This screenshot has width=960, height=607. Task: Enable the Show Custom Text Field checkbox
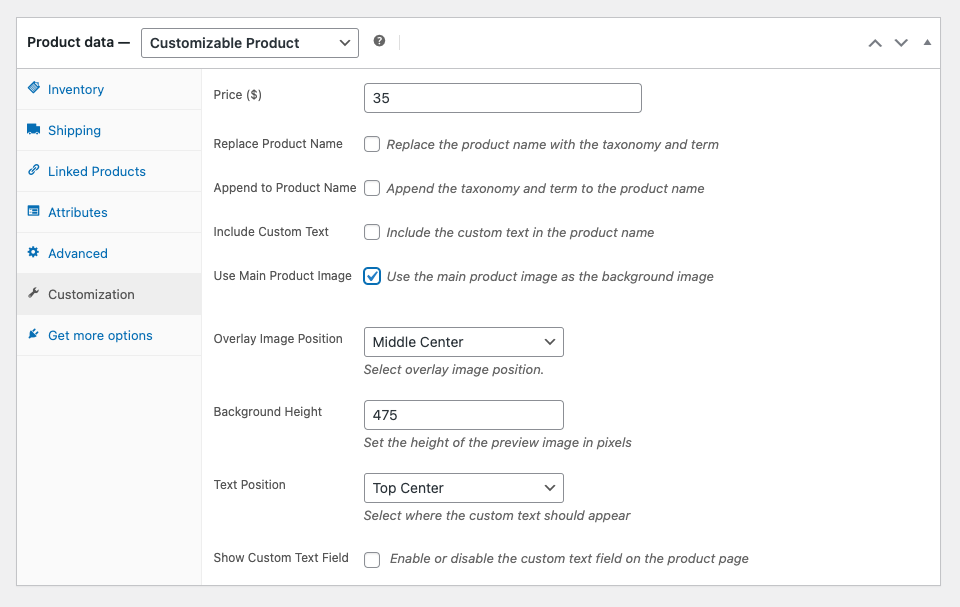point(372,559)
